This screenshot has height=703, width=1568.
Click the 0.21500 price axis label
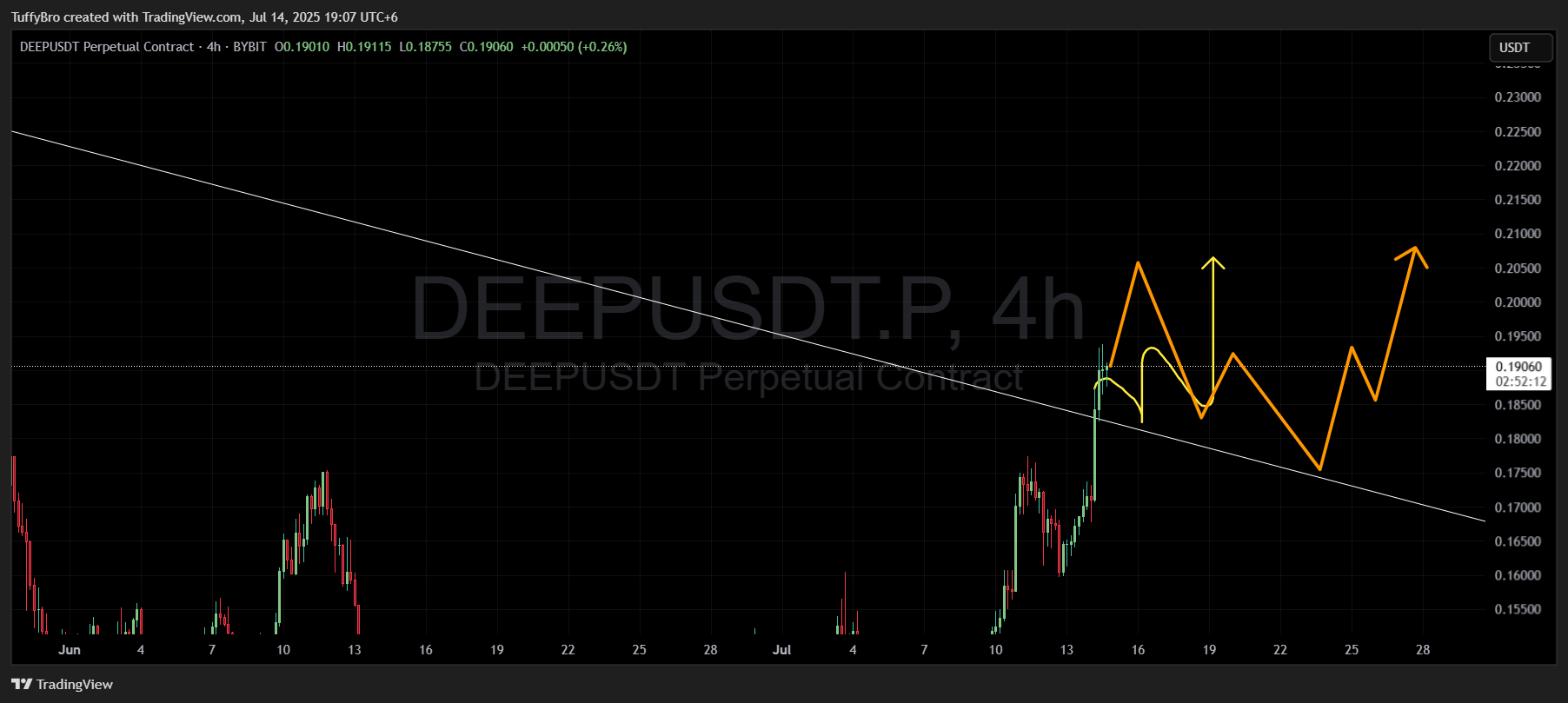point(1518,200)
